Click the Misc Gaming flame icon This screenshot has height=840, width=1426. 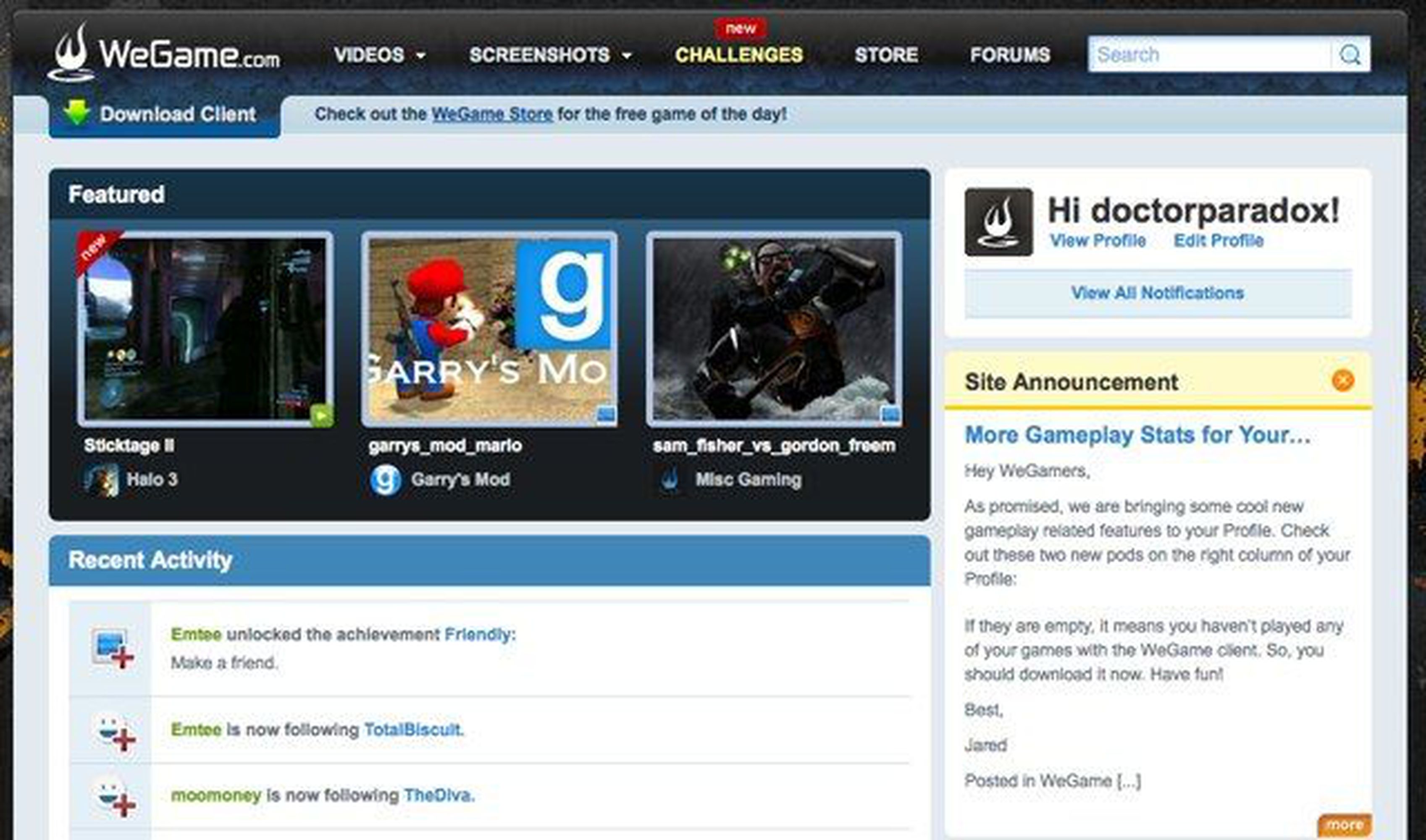pyautogui.click(x=670, y=480)
